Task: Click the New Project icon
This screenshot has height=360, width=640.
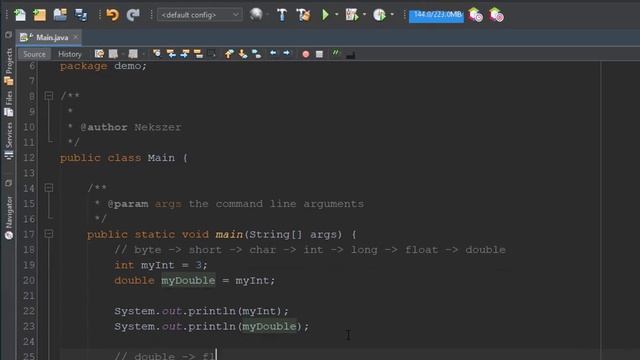Action: pyautogui.click(x=40, y=15)
